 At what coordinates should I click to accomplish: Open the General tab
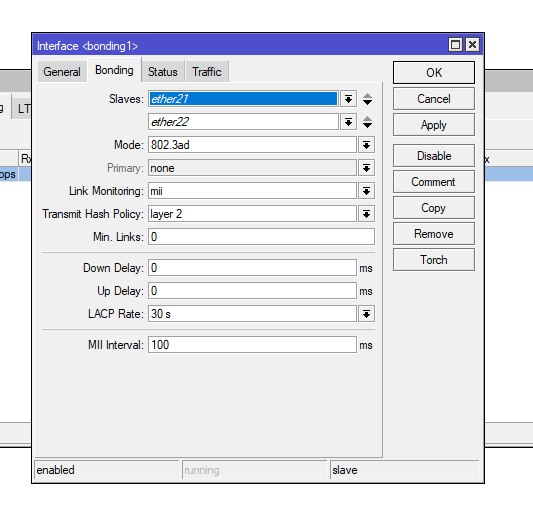tap(62, 72)
